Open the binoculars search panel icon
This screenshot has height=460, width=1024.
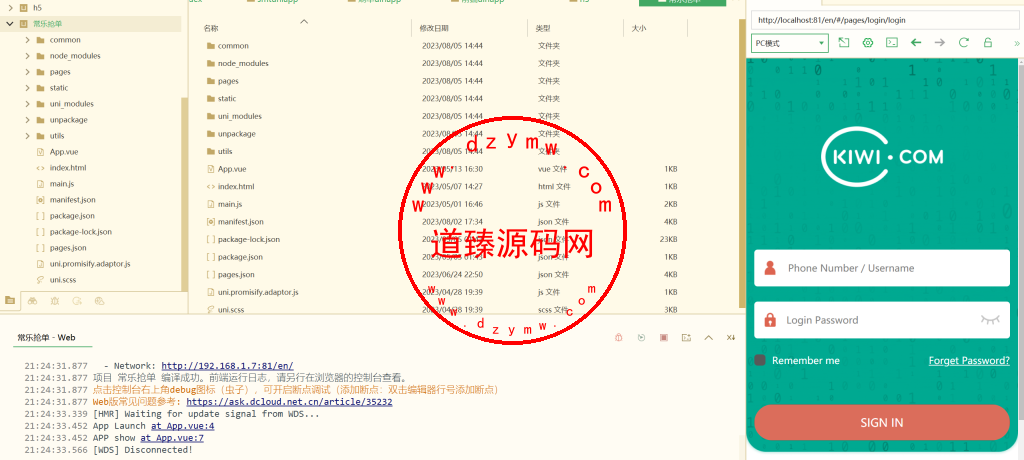click(x=33, y=301)
